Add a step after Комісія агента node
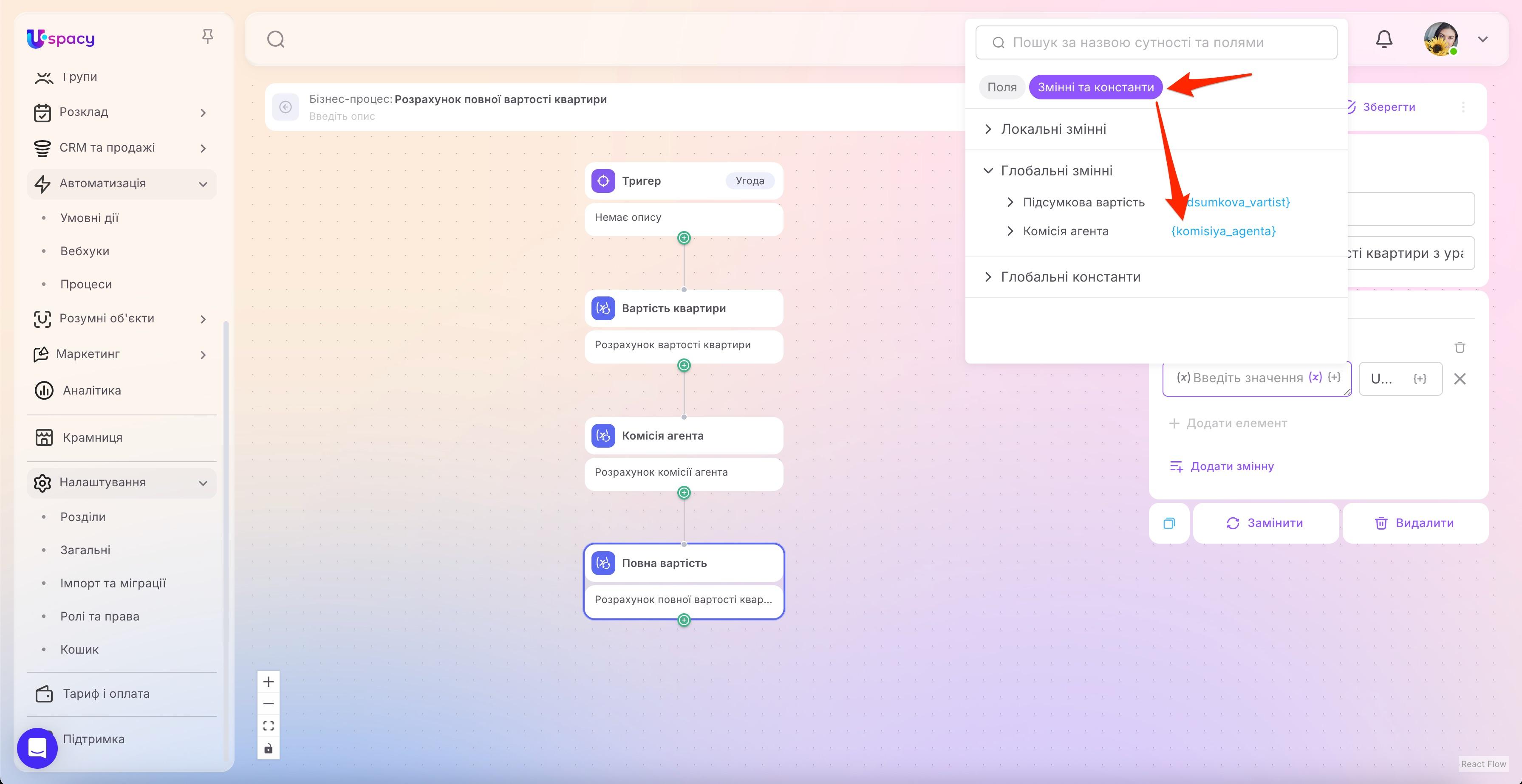Screen dimensions: 1522x784 pos(684,493)
